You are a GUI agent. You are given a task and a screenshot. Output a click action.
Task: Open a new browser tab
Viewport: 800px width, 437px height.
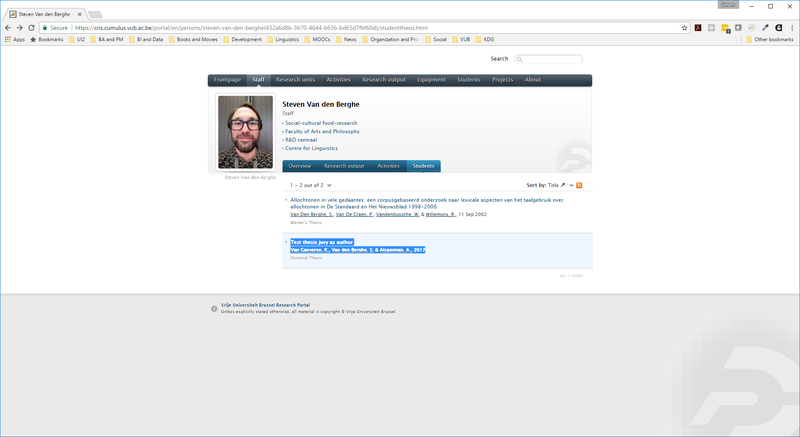[x=95, y=14]
